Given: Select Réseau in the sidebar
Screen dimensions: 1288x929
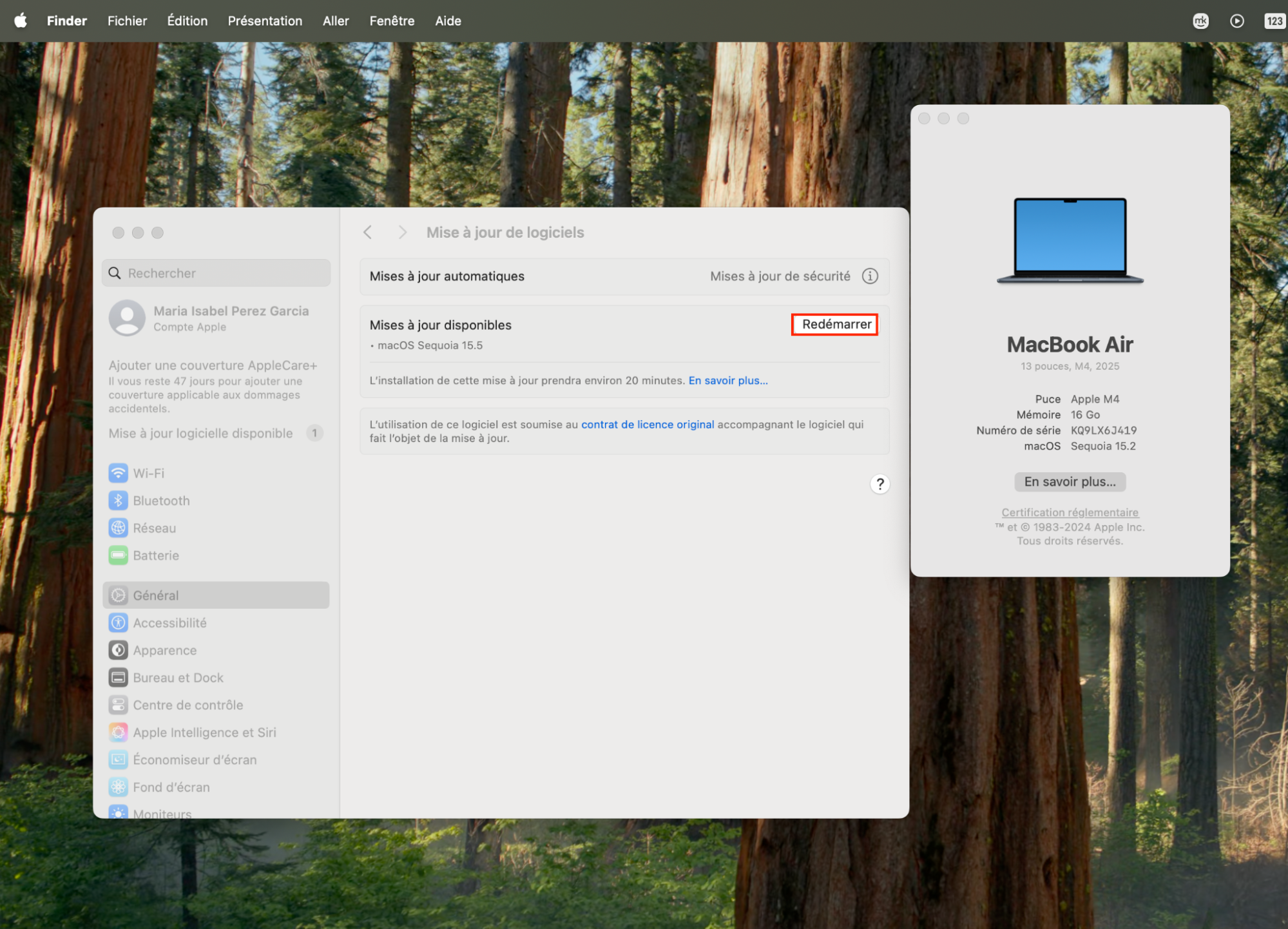Looking at the screenshot, I should (154, 528).
